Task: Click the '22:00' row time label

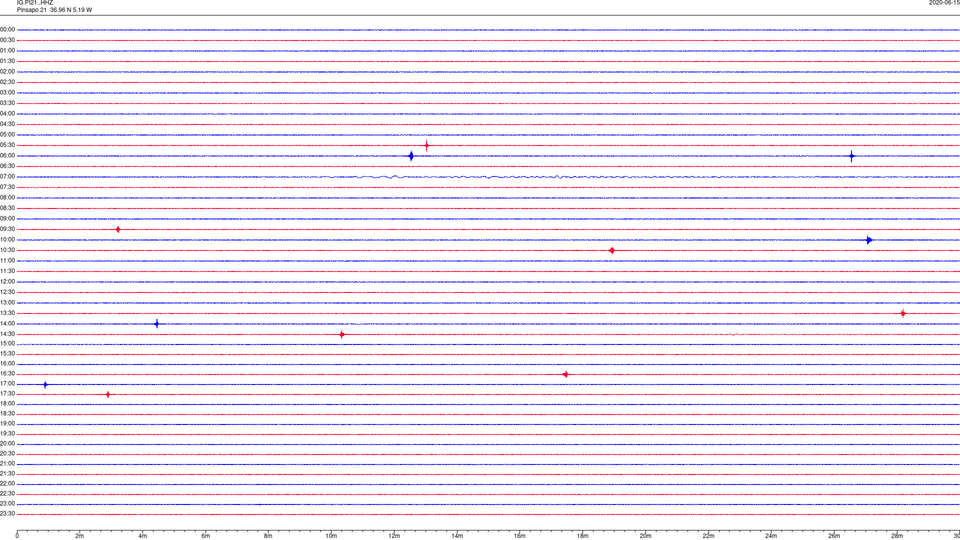Action: coord(7,484)
